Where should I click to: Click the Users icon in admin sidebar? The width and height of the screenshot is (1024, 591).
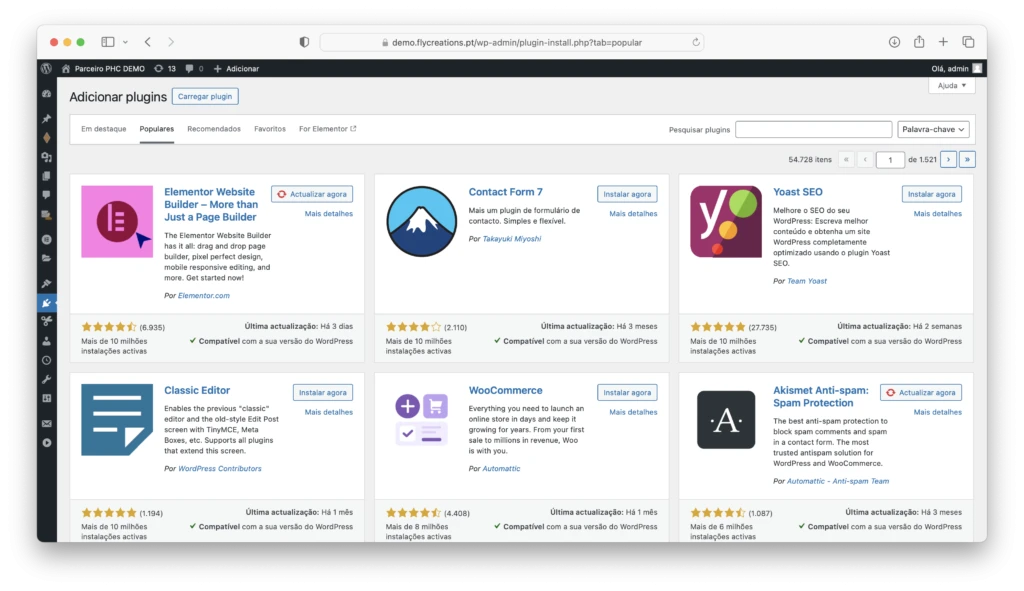click(x=46, y=341)
